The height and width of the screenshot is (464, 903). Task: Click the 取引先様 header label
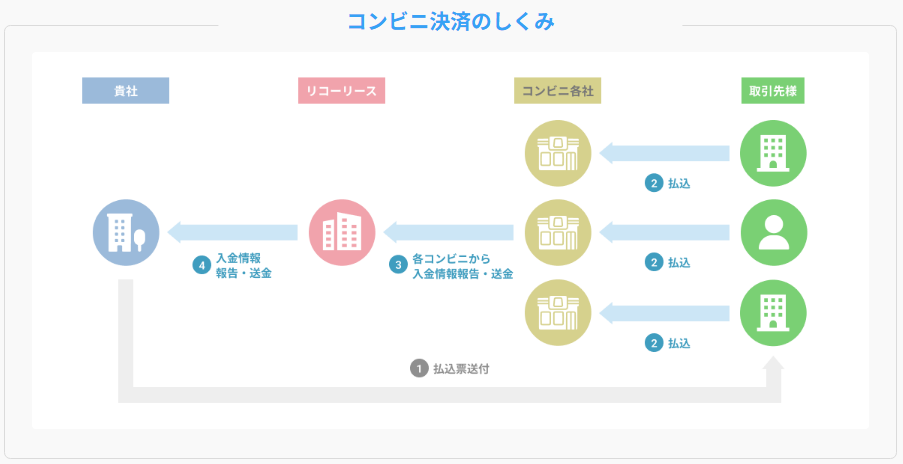[773, 91]
